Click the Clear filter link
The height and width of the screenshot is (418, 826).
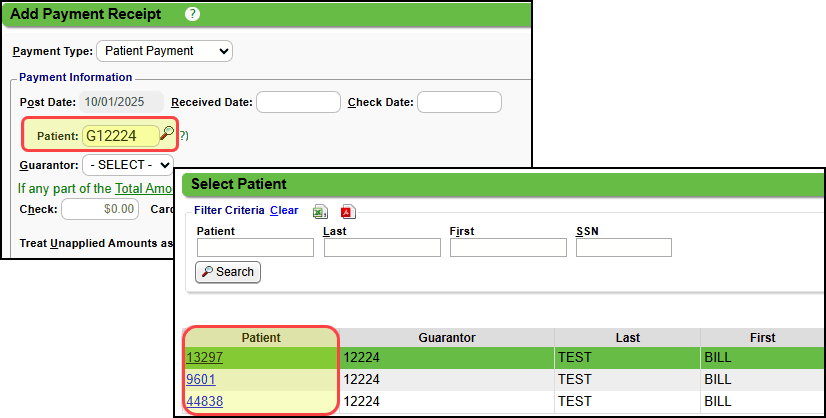284,210
